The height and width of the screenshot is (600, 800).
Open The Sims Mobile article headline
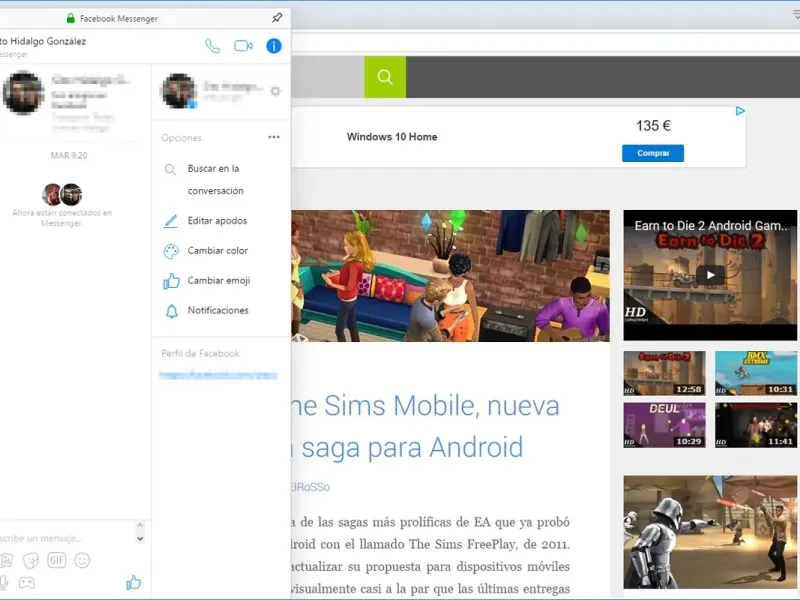425,427
